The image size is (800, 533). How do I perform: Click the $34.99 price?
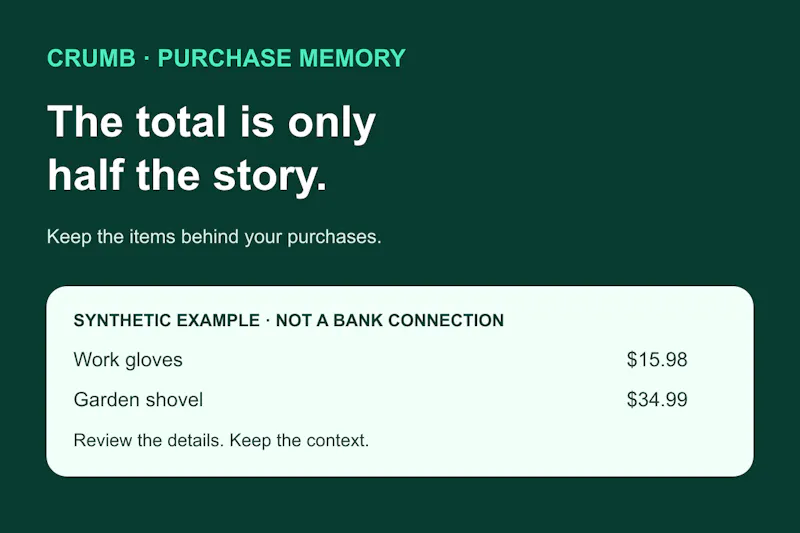click(657, 399)
